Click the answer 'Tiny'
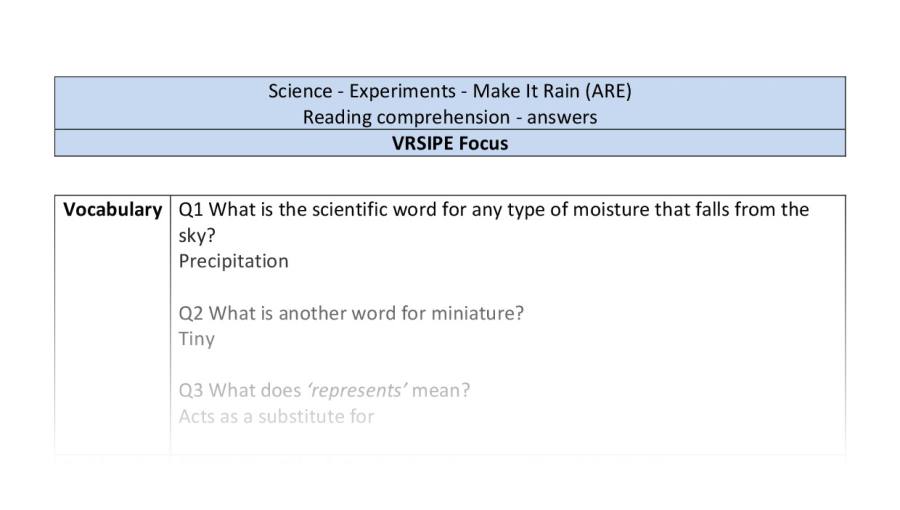The height and width of the screenshot is (510, 900). tap(196, 339)
